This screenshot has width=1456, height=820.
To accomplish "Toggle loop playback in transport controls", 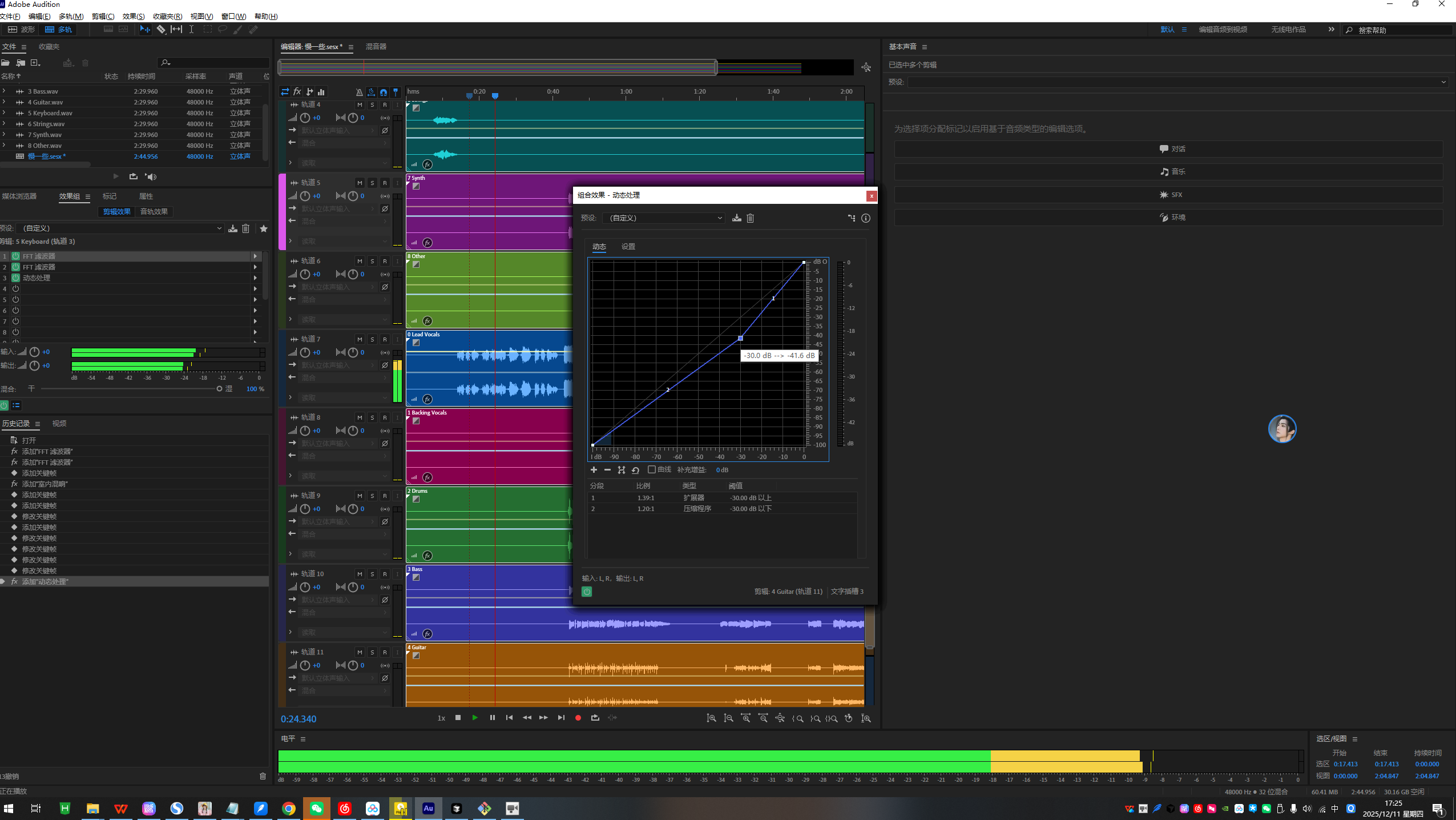I will tap(595, 718).
